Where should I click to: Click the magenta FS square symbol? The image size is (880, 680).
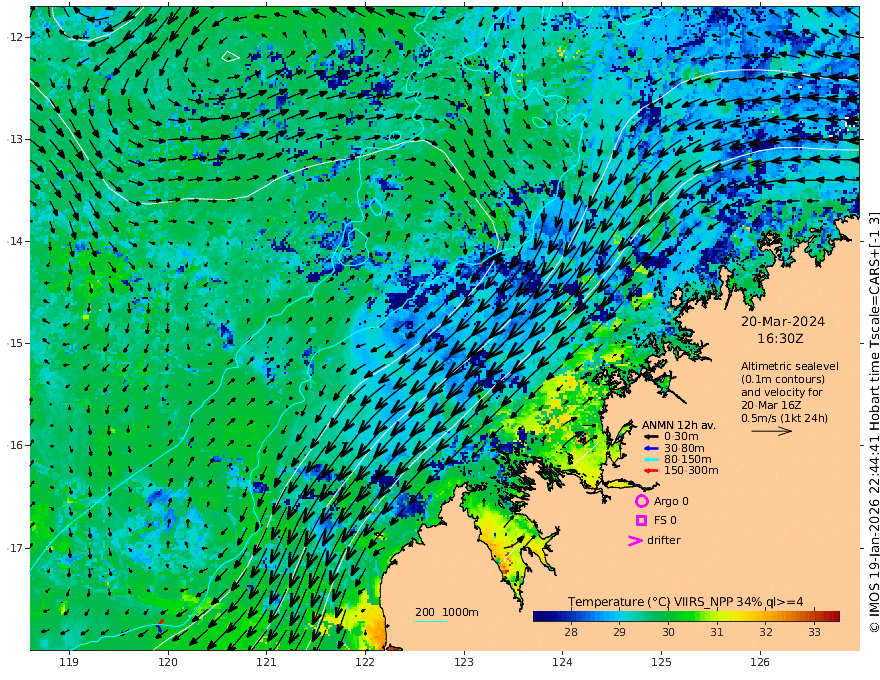coord(641,521)
